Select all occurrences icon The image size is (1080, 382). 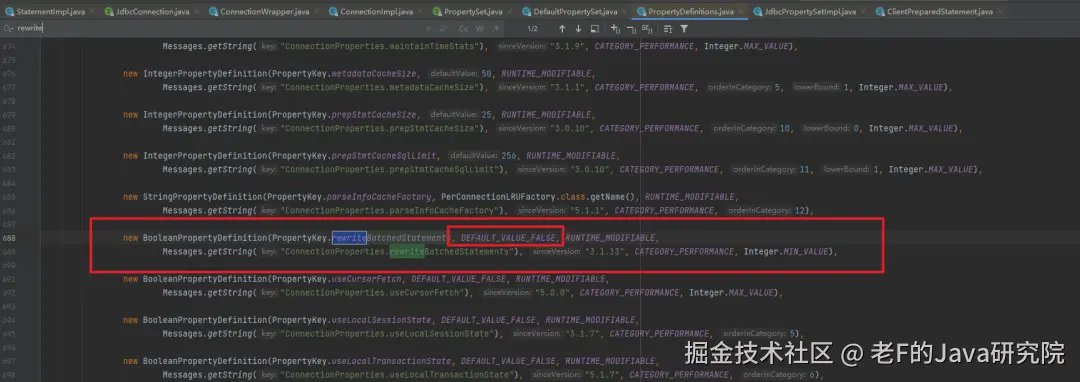pyautogui.click(x=647, y=28)
